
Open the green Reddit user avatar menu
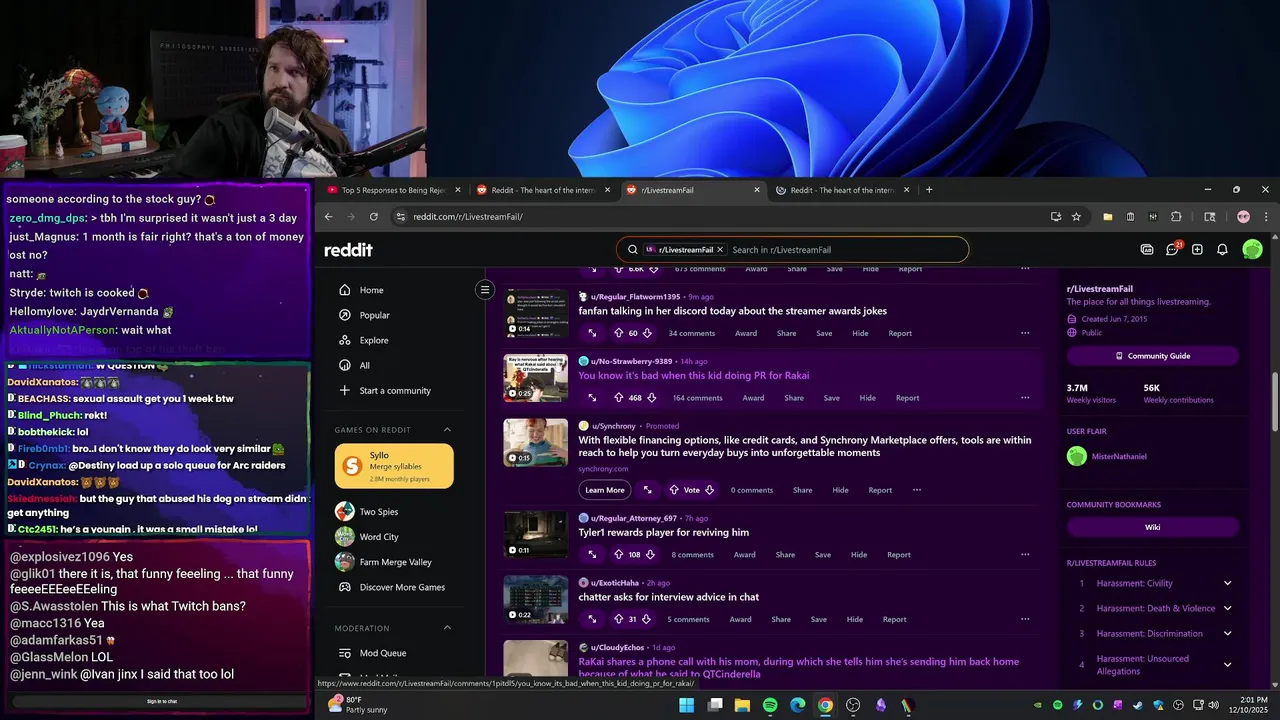(1252, 249)
